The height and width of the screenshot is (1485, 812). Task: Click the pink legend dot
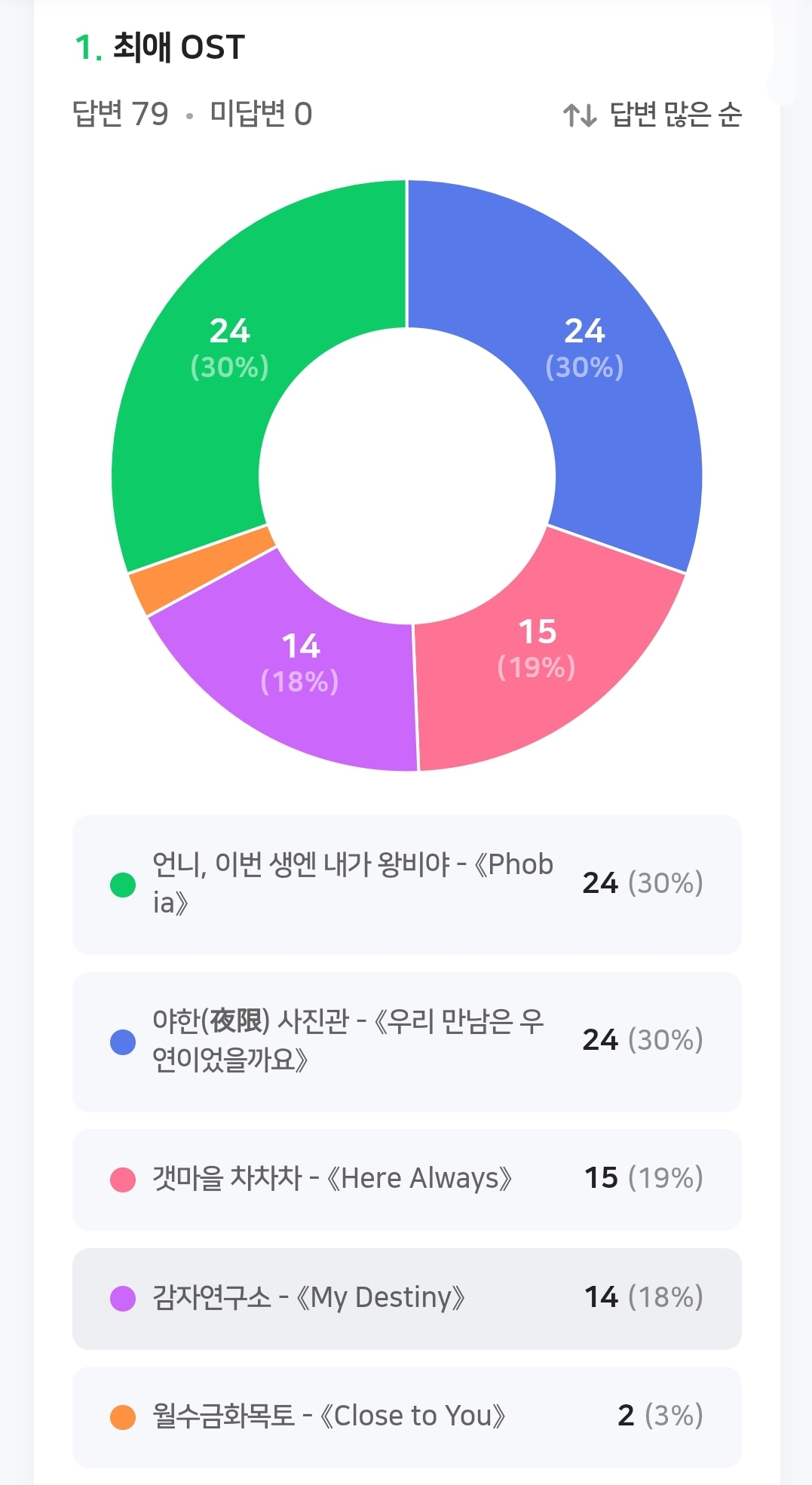click(123, 1179)
